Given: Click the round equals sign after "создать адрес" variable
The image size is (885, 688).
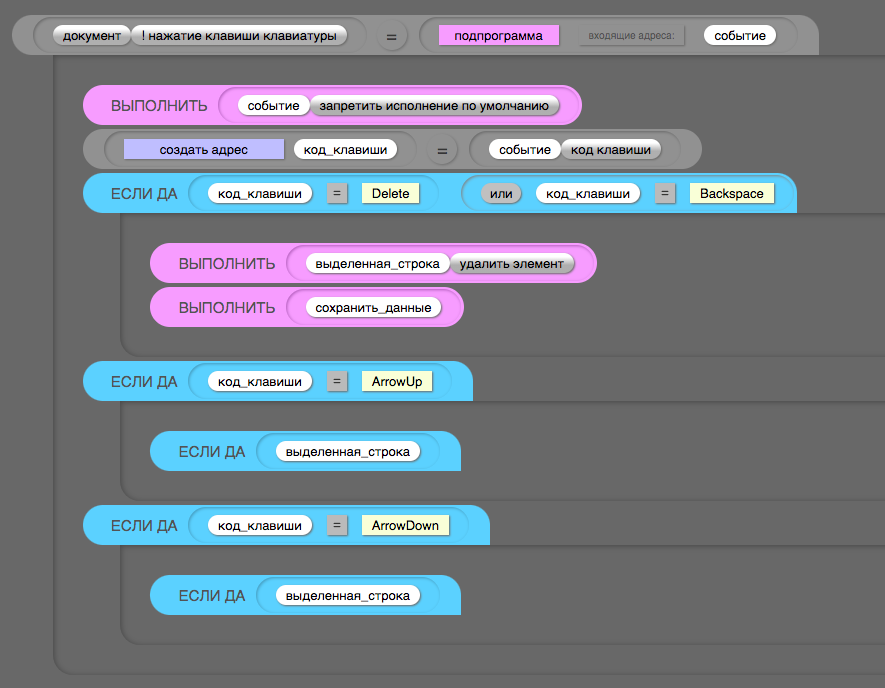Looking at the screenshot, I should [x=442, y=151].
